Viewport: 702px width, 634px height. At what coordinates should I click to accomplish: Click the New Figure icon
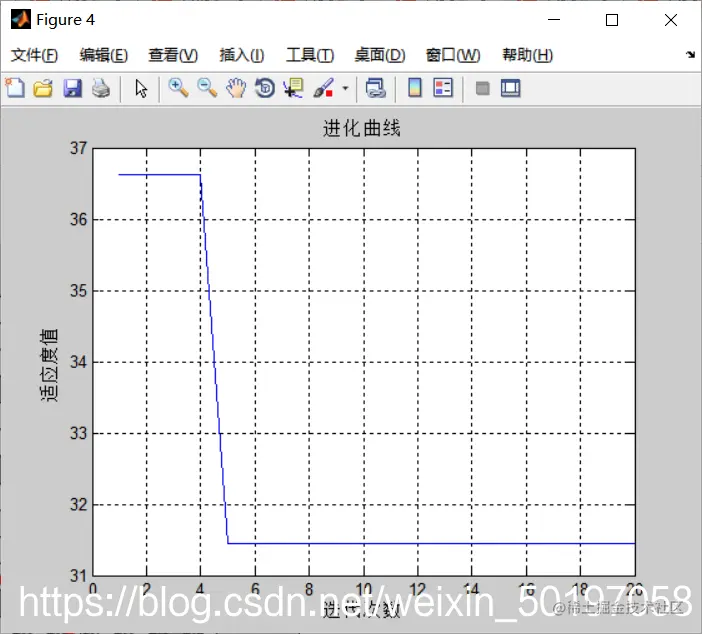15,88
